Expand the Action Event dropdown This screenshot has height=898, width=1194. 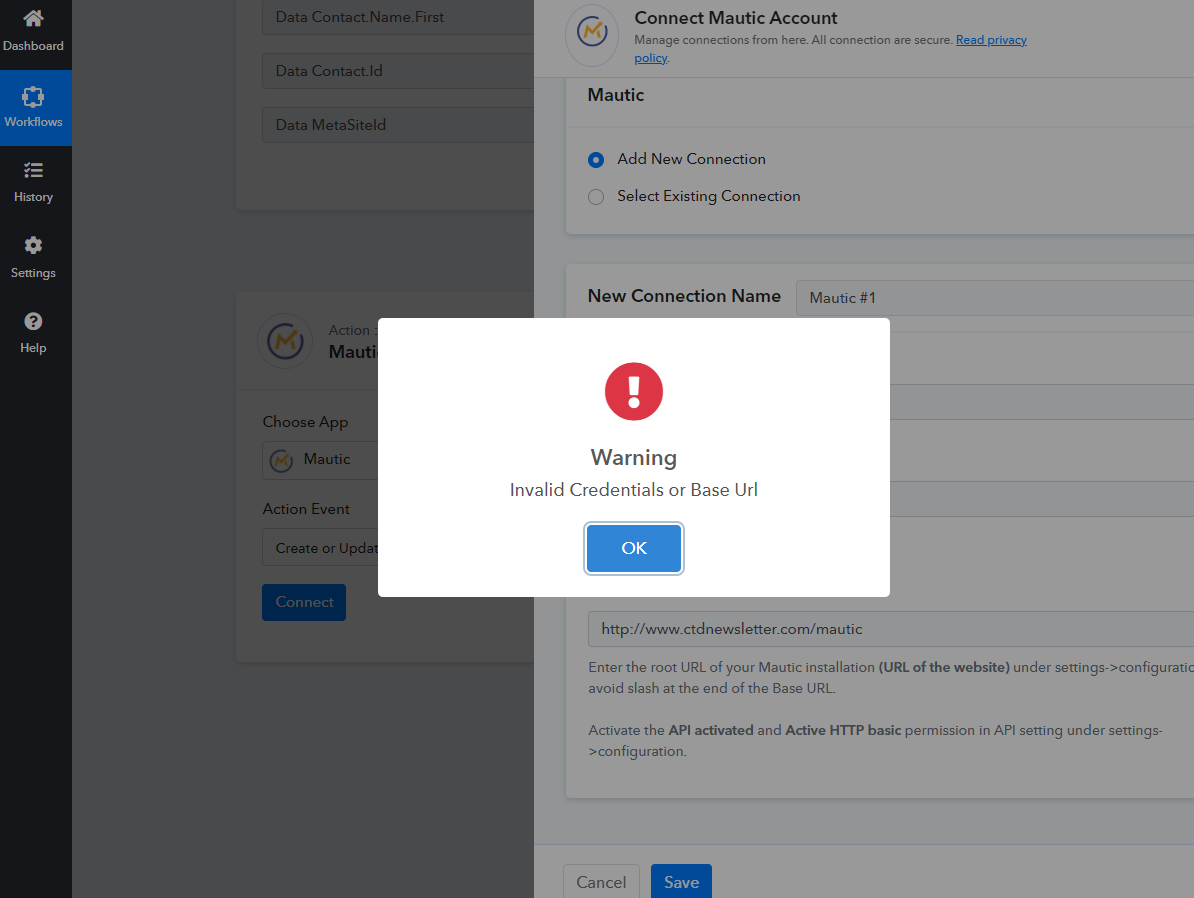320,548
